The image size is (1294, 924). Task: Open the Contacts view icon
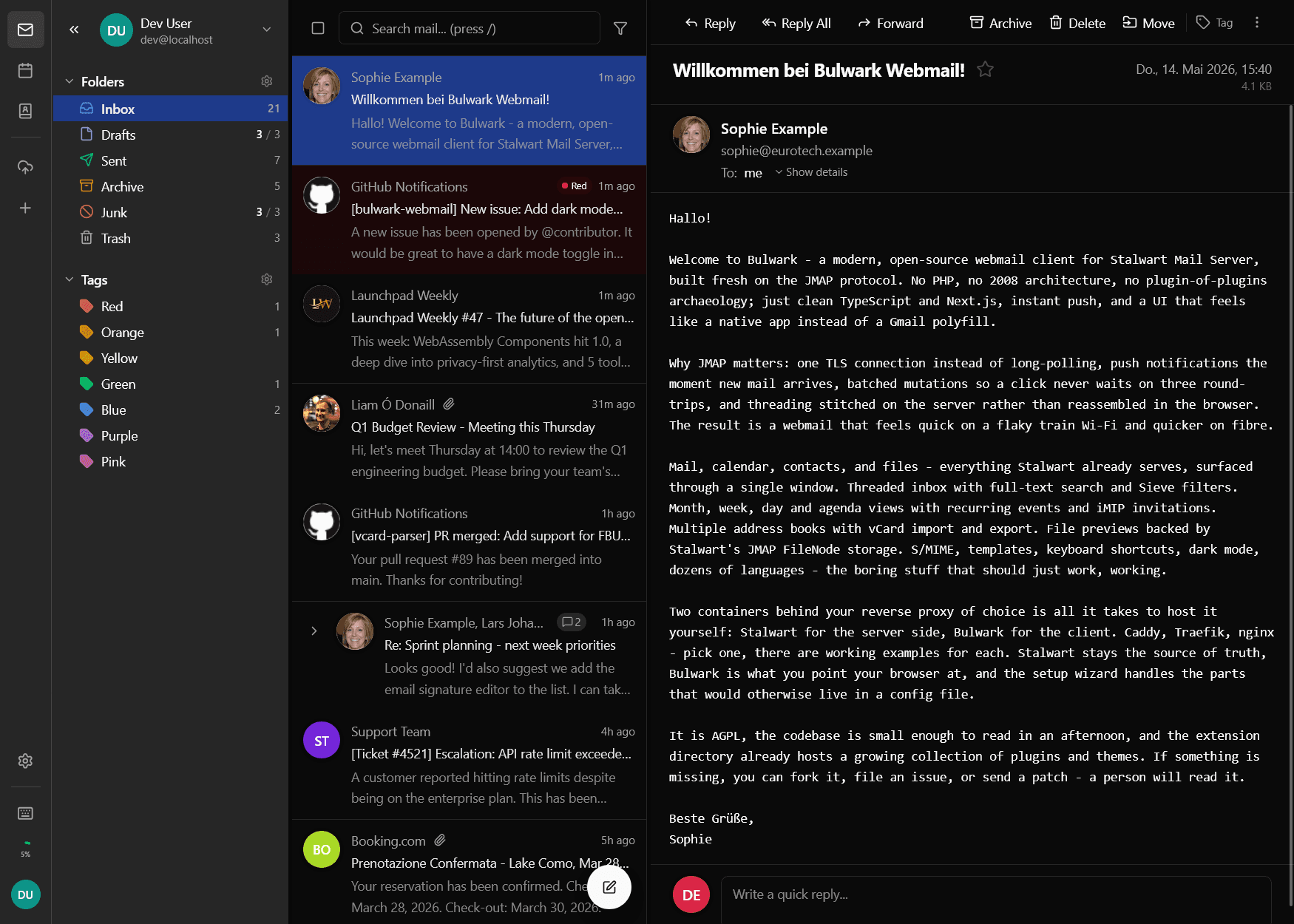click(x=25, y=111)
